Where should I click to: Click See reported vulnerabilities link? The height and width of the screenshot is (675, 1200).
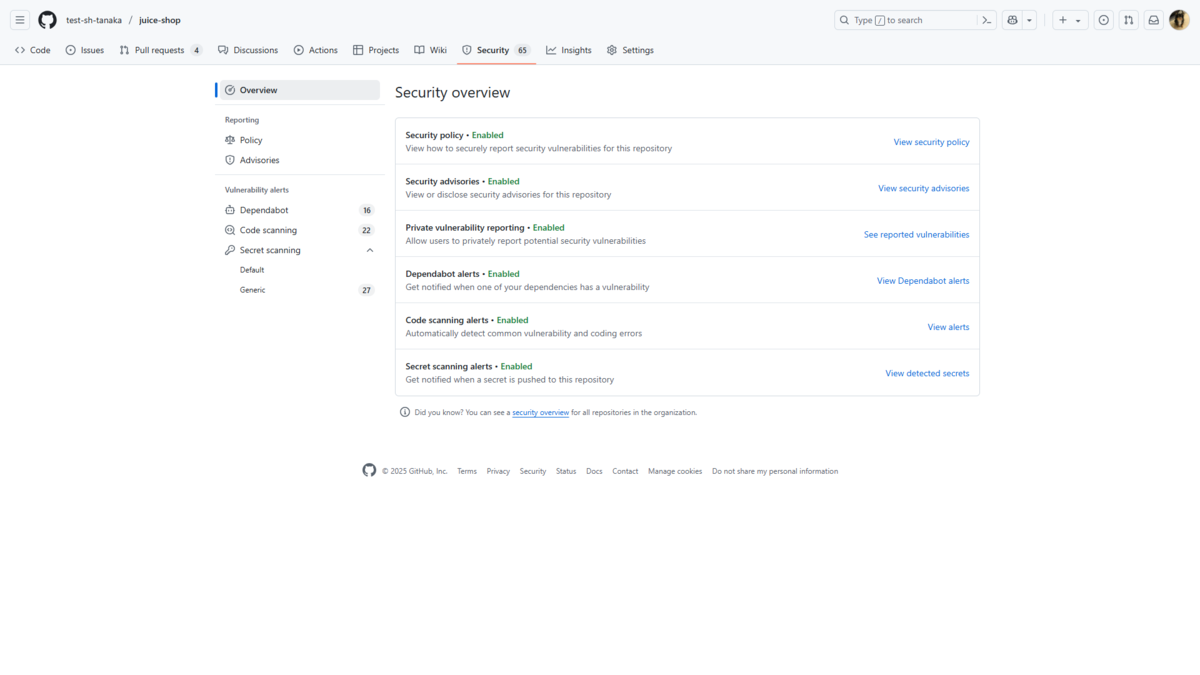tap(916, 234)
